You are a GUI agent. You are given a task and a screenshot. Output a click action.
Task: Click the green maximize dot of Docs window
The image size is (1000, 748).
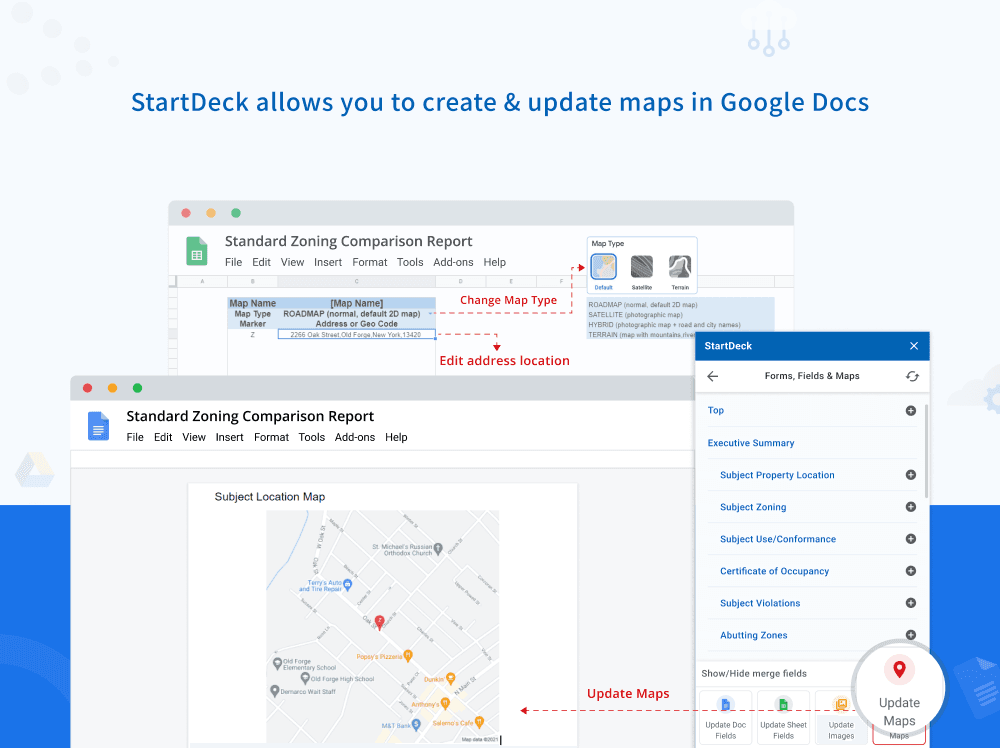coord(137,388)
